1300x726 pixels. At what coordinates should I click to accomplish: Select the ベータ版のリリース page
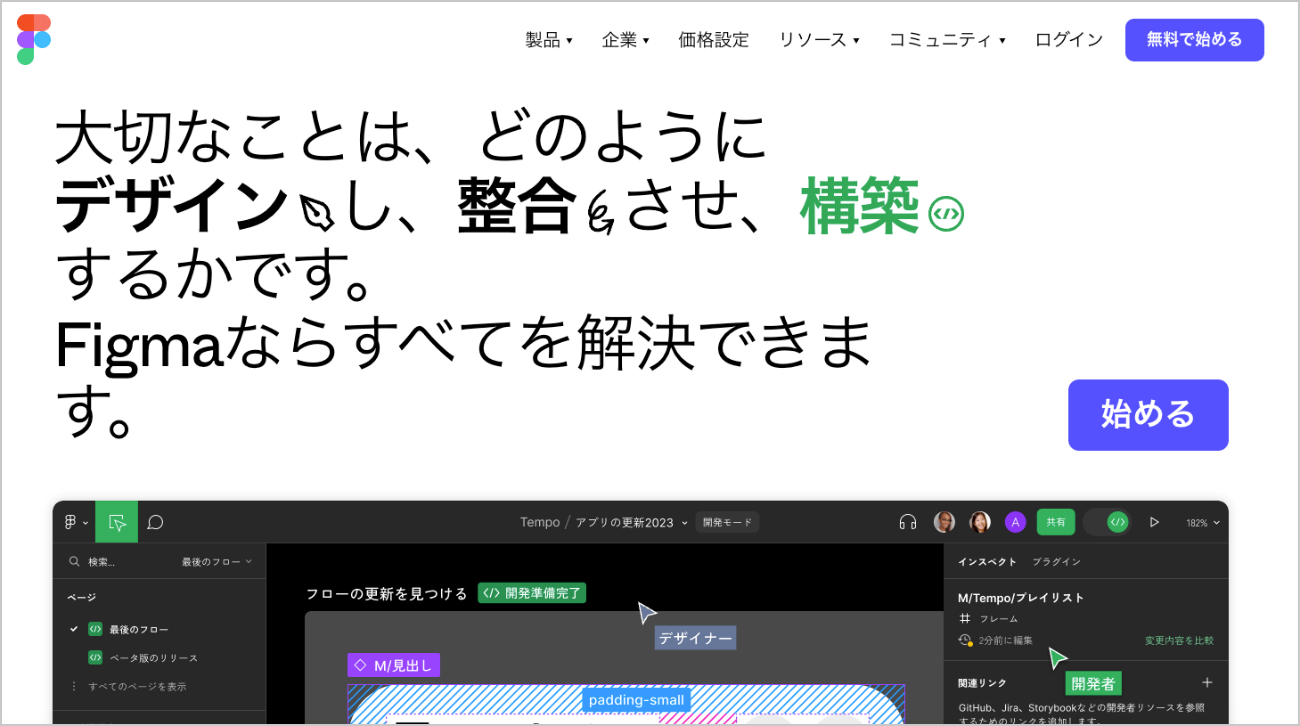click(x=154, y=658)
